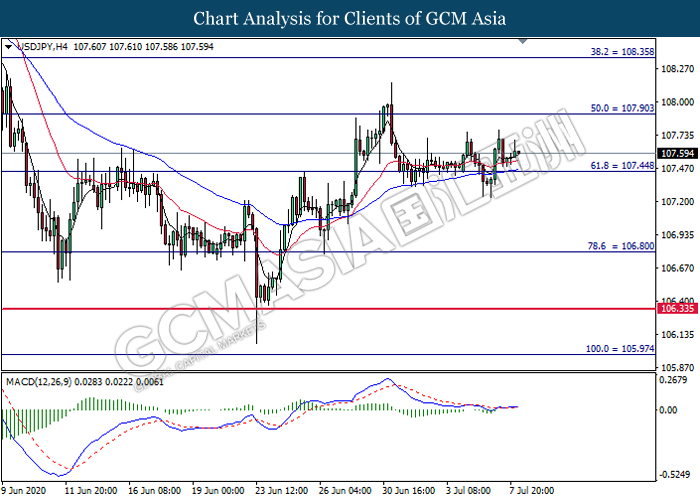The height and width of the screenshot is (500, 700).
Task: Click the 30 Jun 16:00 time label
Action: pos(409,491)
